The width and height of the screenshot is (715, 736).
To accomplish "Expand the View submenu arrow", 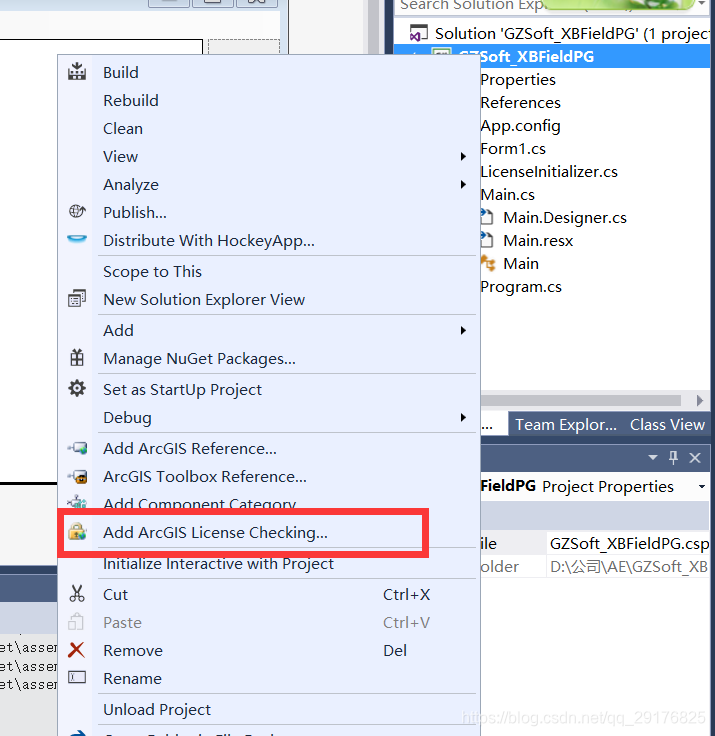I will point(463,156).
